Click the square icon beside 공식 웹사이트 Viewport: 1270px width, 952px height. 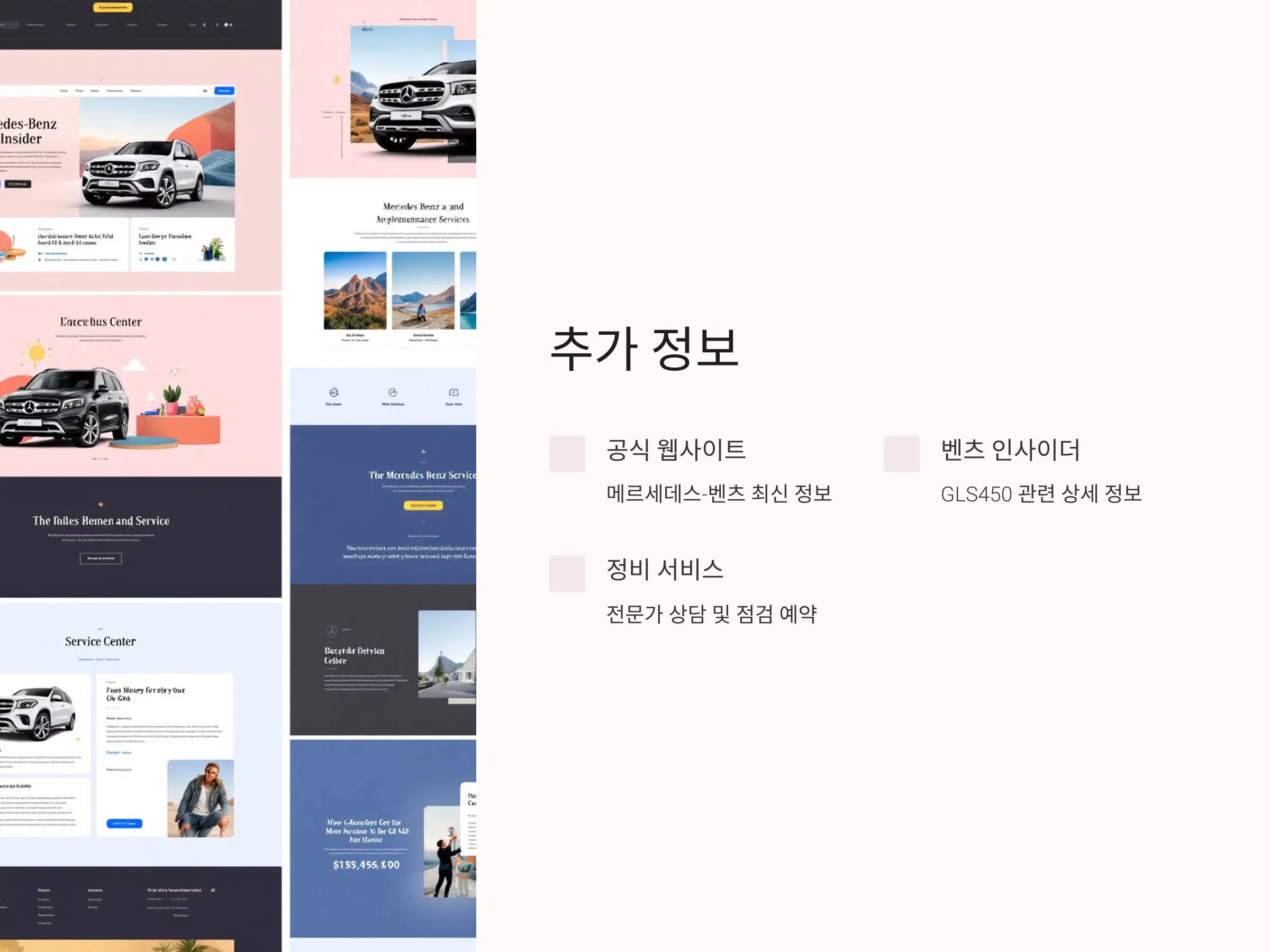tap(567, 453)
